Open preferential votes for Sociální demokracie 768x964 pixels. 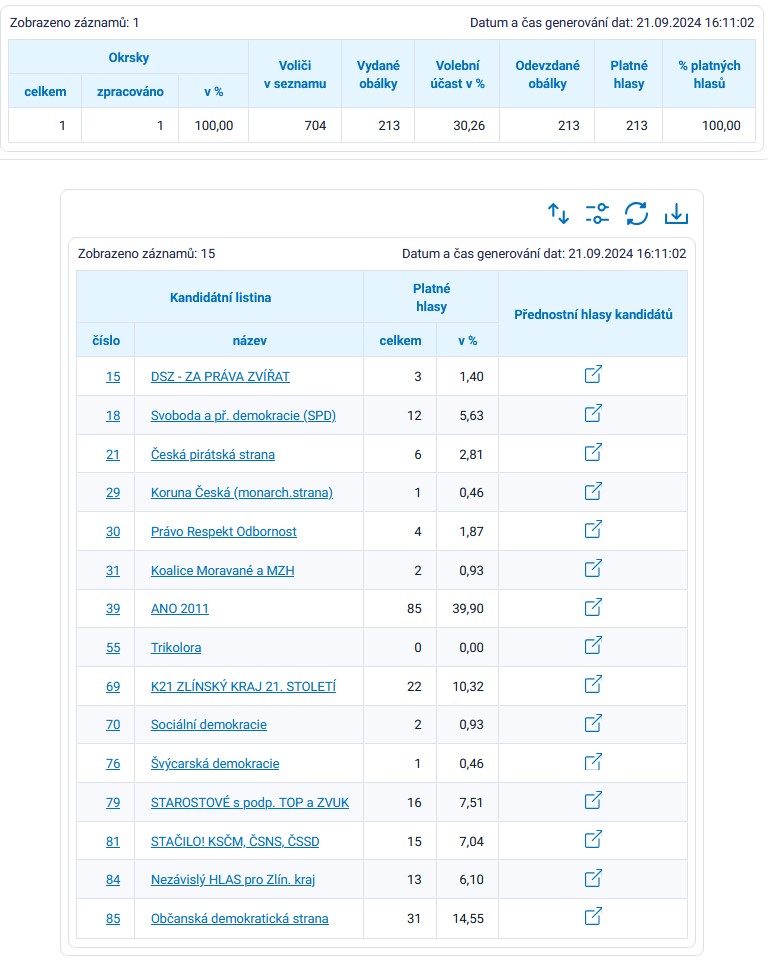coord(593,723)
